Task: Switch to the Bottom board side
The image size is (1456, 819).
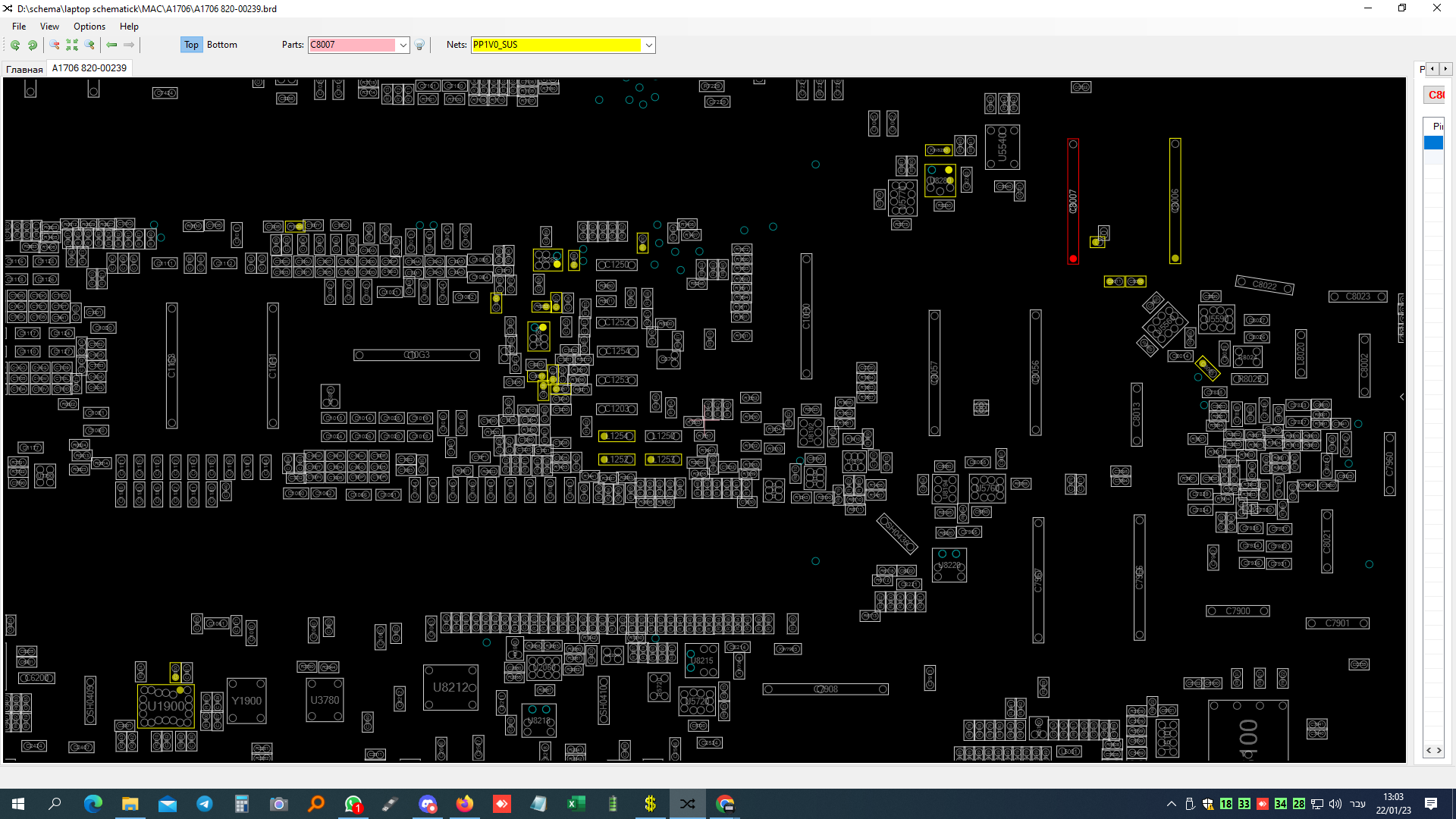Action: coord(221,45)
